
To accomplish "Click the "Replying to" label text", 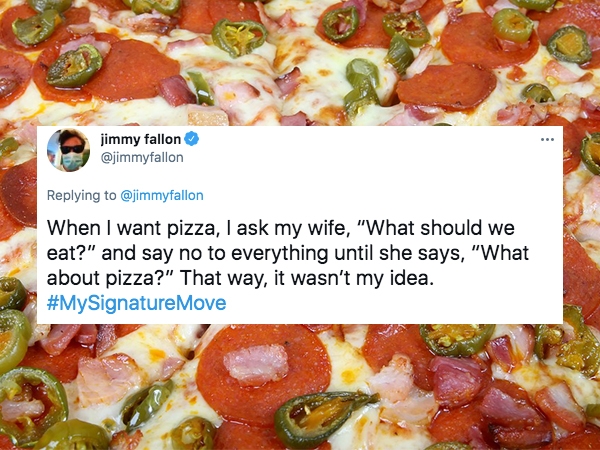I will pyautogui.click(x=83, y=195).
